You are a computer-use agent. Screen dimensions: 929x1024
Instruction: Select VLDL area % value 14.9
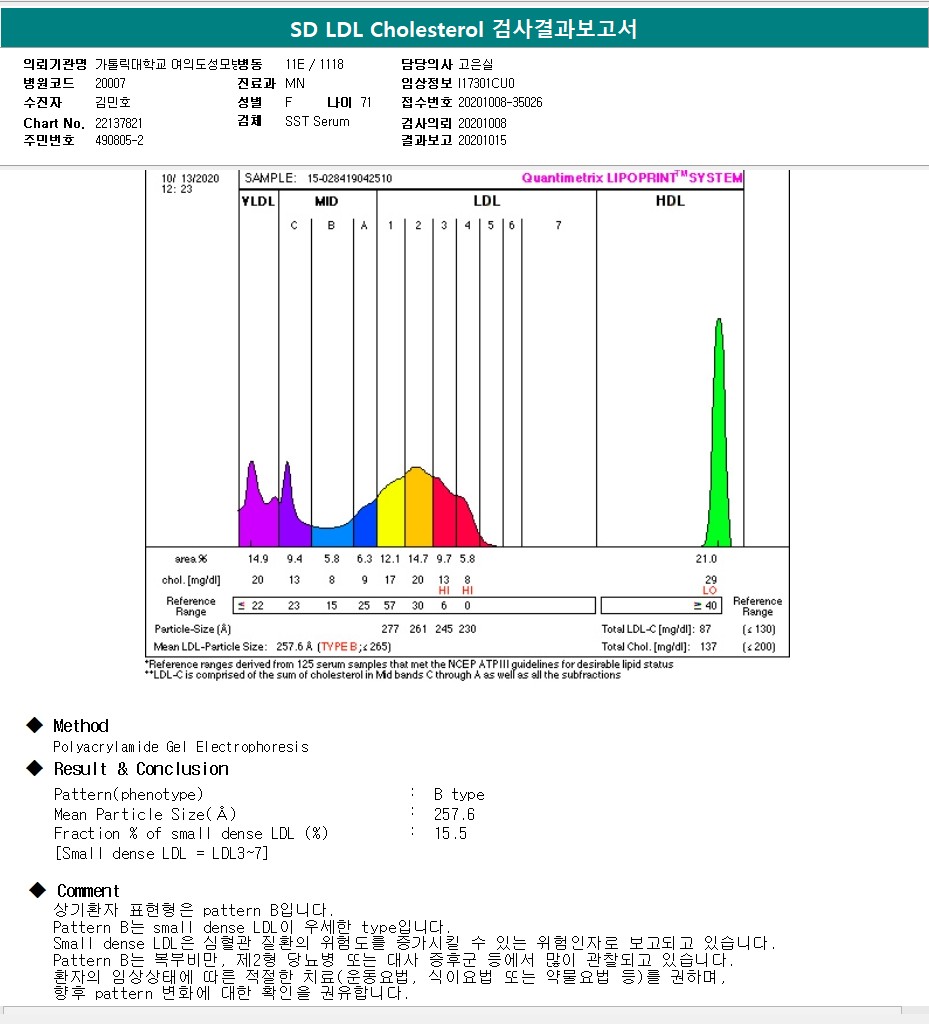258,559
